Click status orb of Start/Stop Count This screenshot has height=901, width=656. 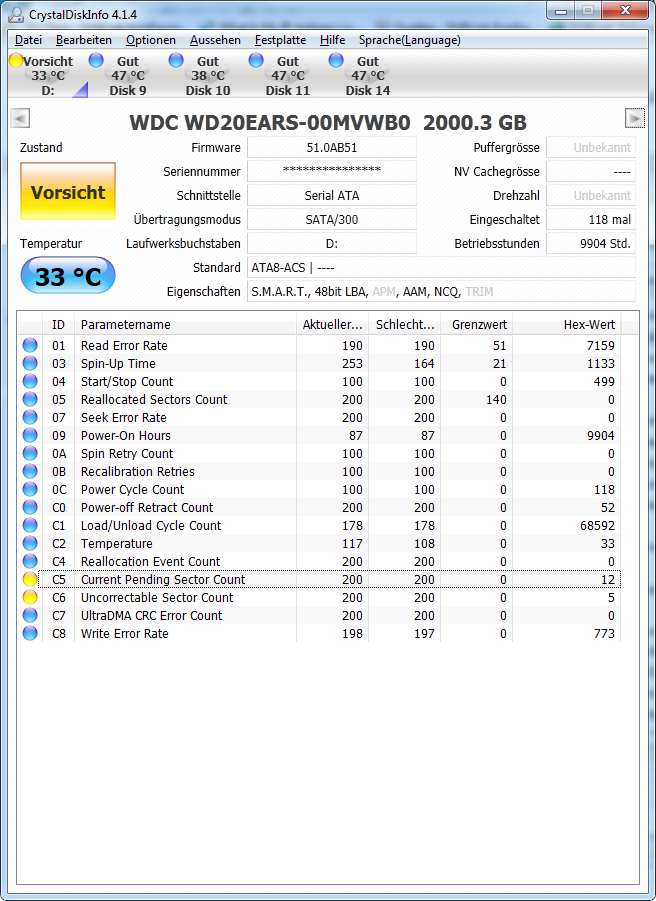30,381
